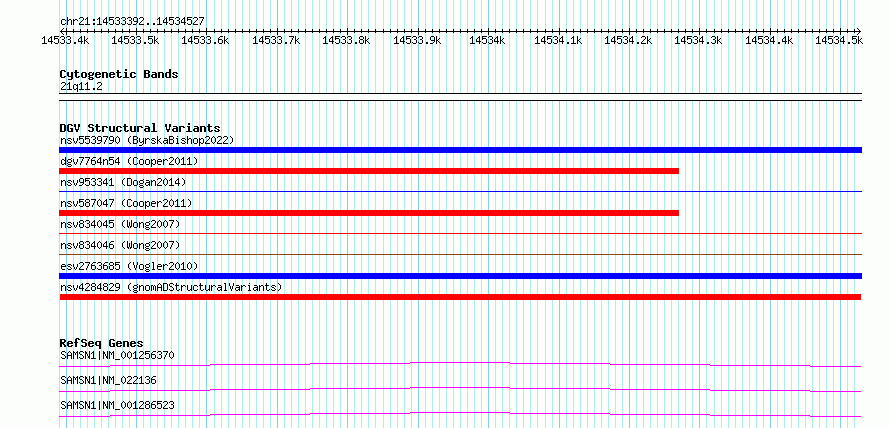890x428 pixels.
Task: Click the red bar for nsv587047
Action: tap(369, 213)
